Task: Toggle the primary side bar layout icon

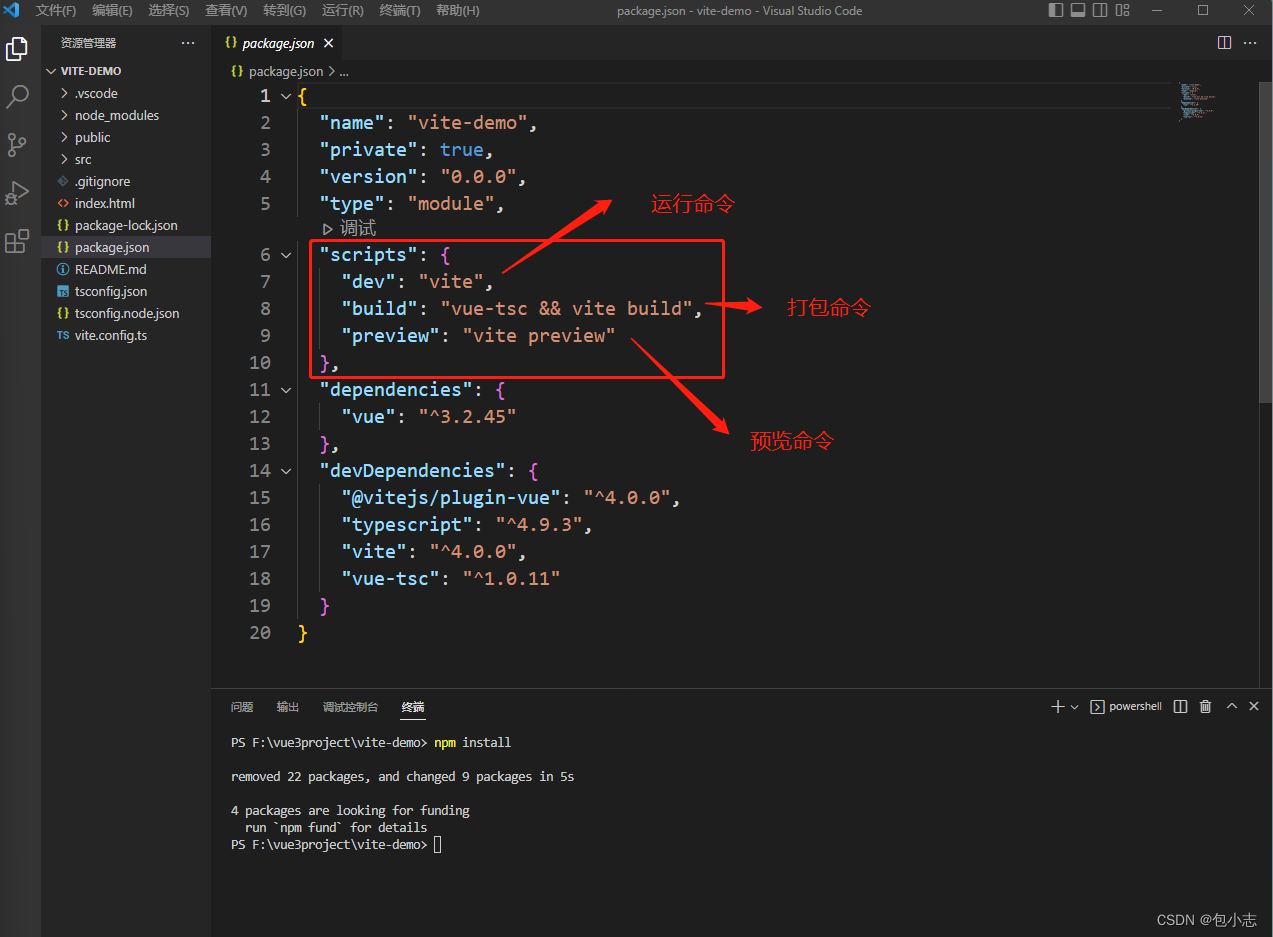Action: click(x=1056, y=10)
